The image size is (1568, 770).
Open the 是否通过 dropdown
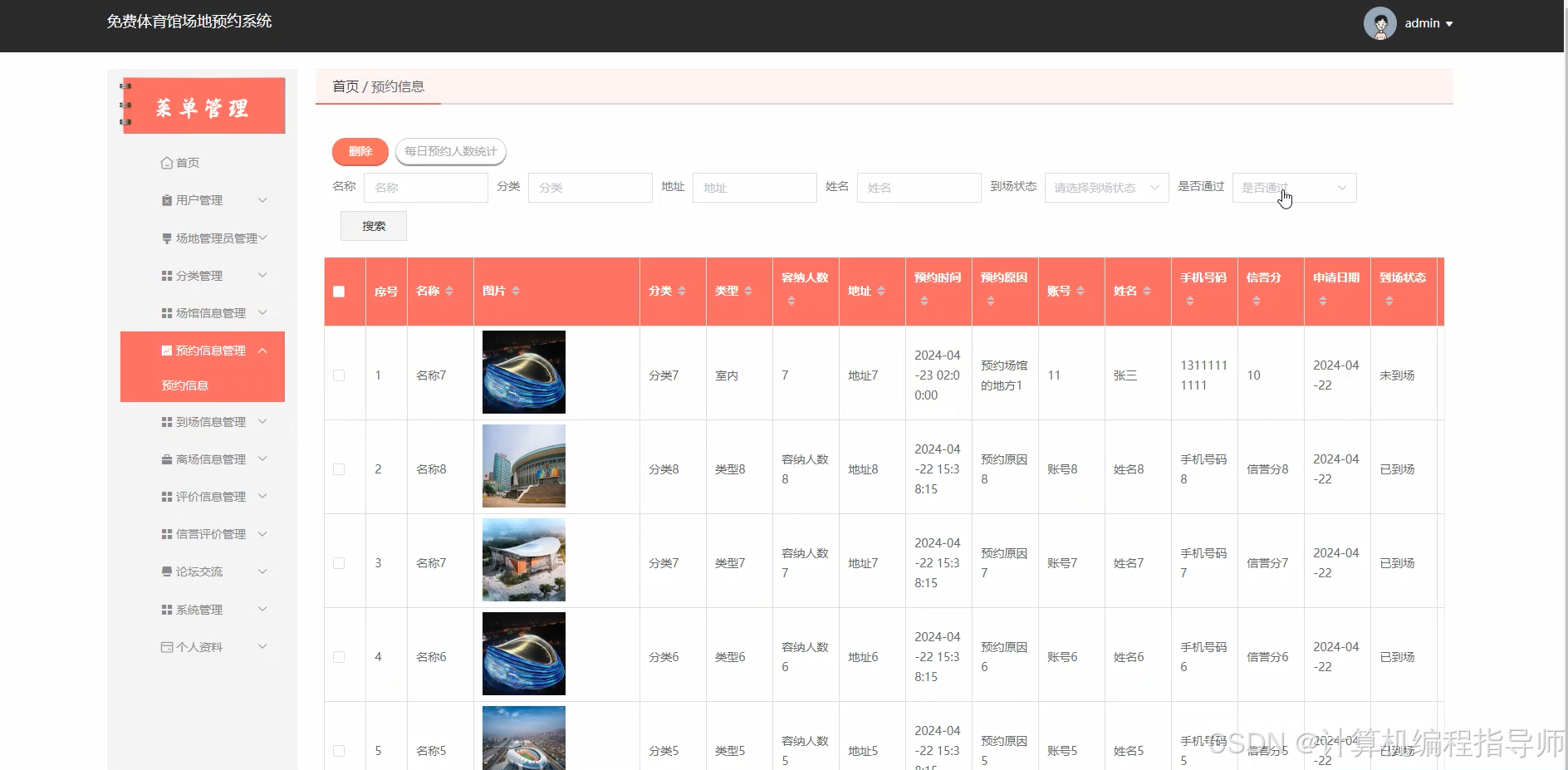[x=1294, y=188]
